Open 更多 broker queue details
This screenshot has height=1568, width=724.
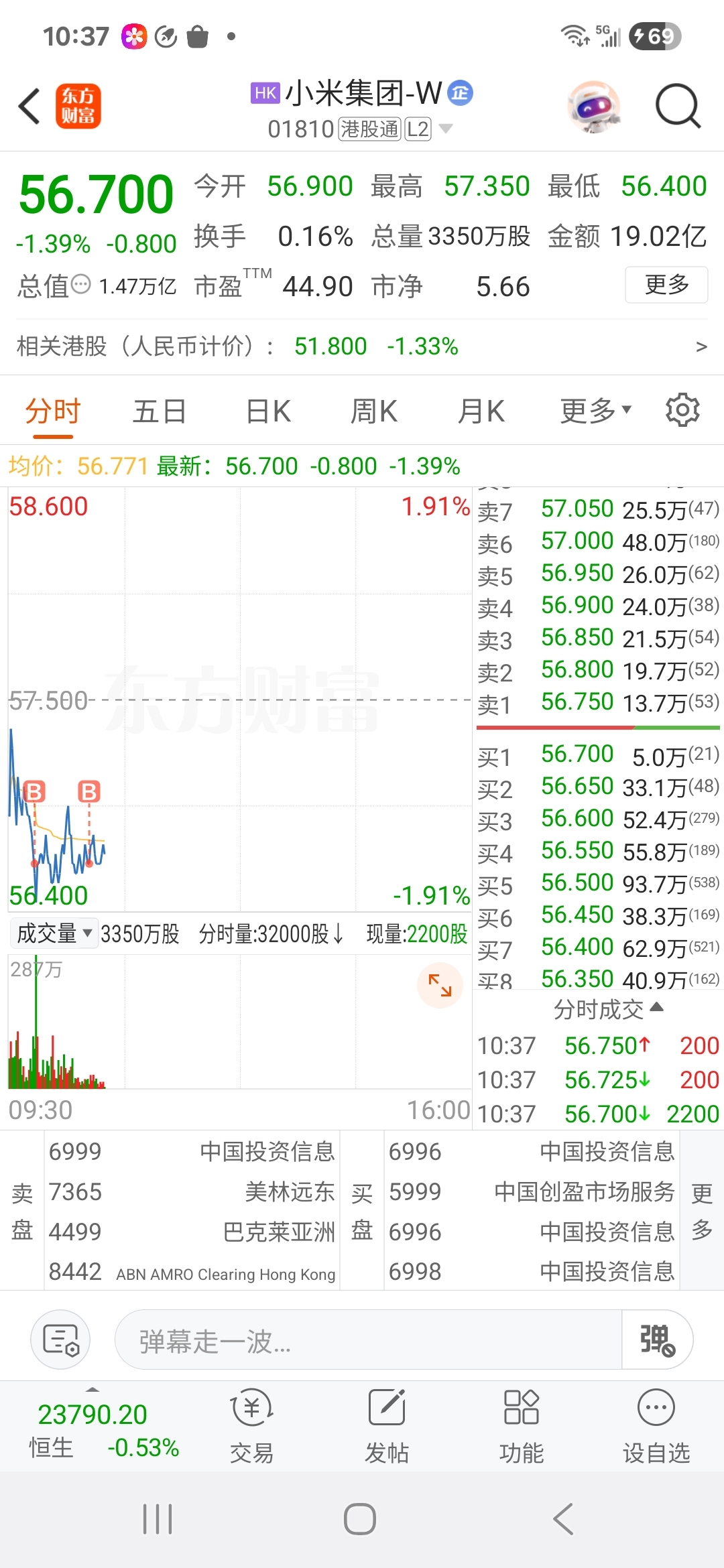702,1212
